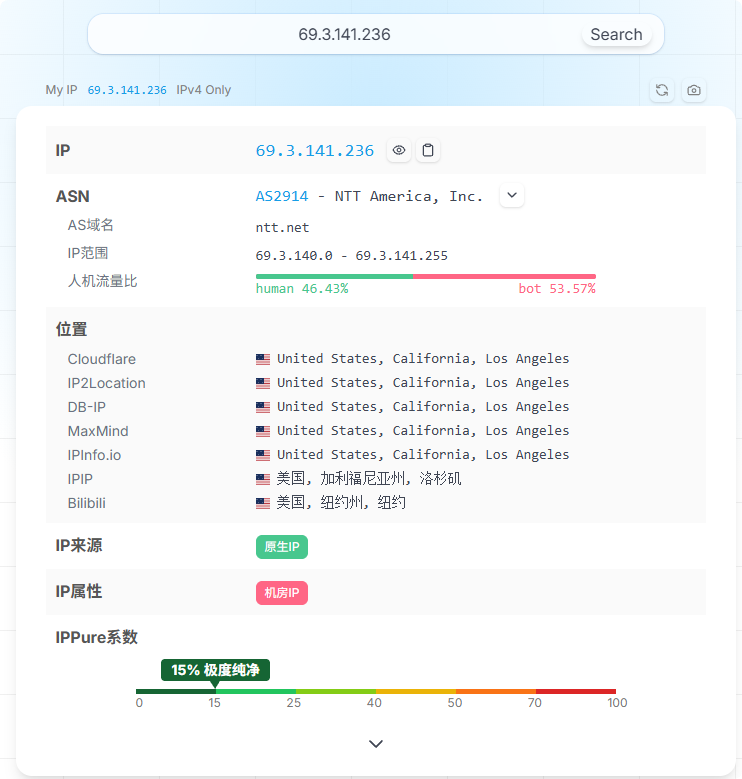
Task: Click the 机房IP red badge
Action: (282, 593)
